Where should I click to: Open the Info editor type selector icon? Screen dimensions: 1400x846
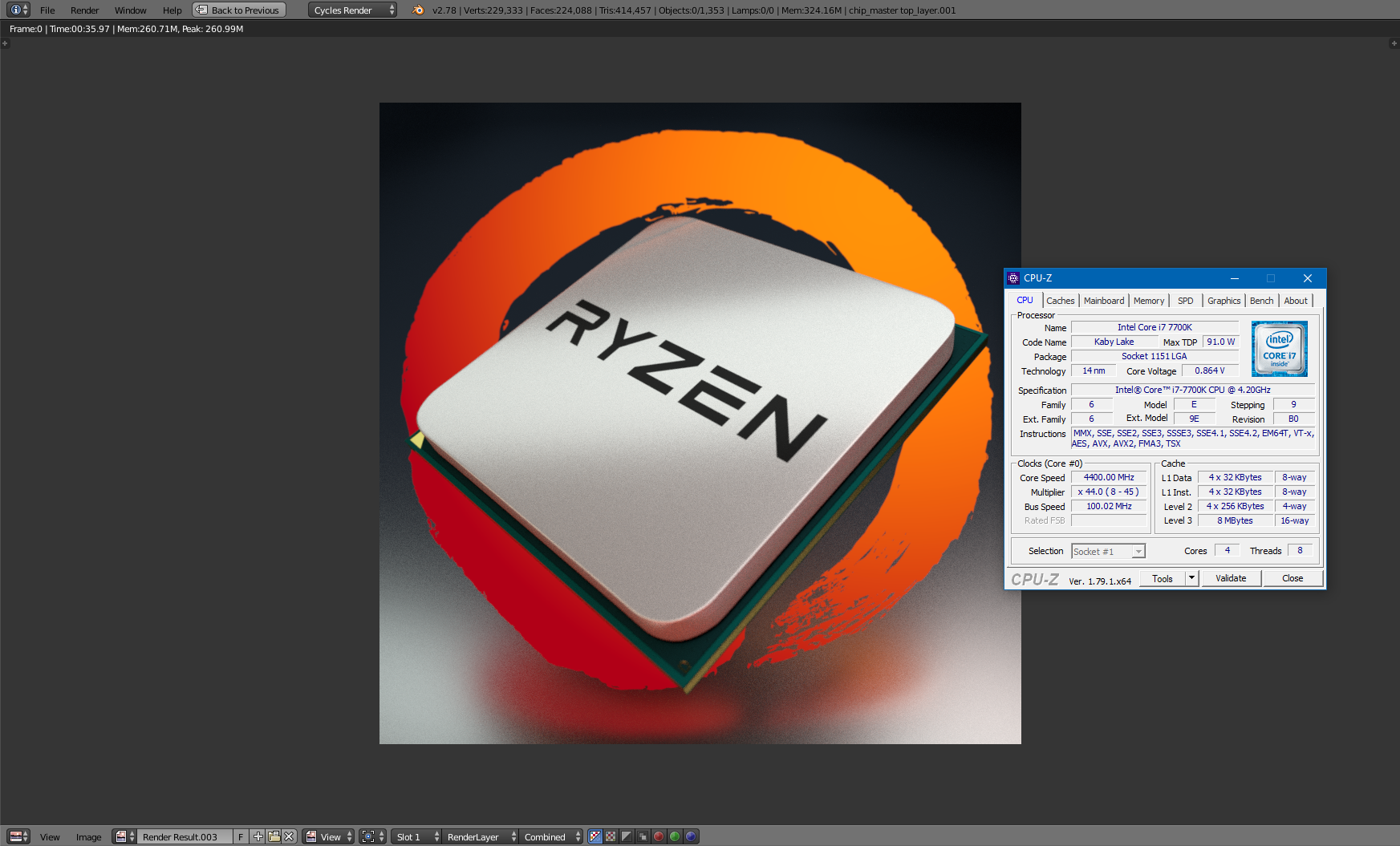point(19,10)
